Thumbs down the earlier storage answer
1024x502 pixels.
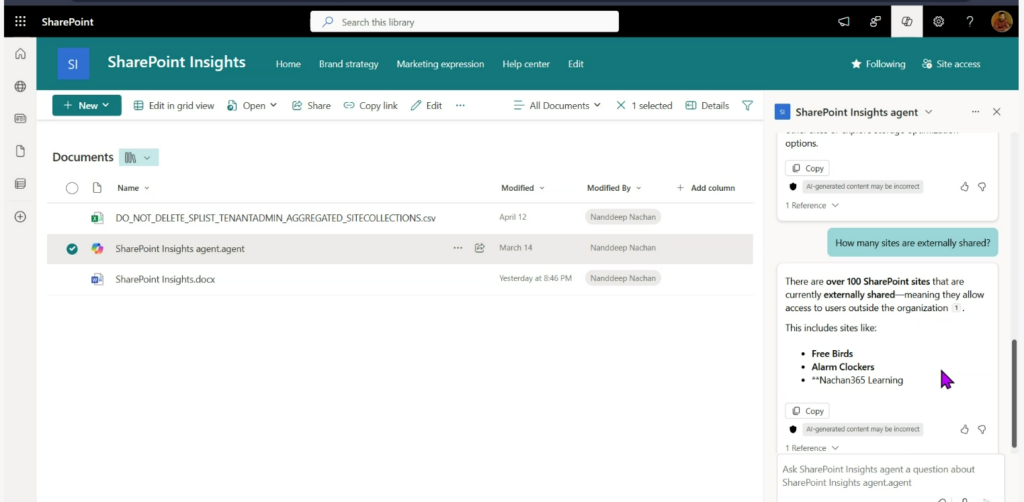pos(982,187)
